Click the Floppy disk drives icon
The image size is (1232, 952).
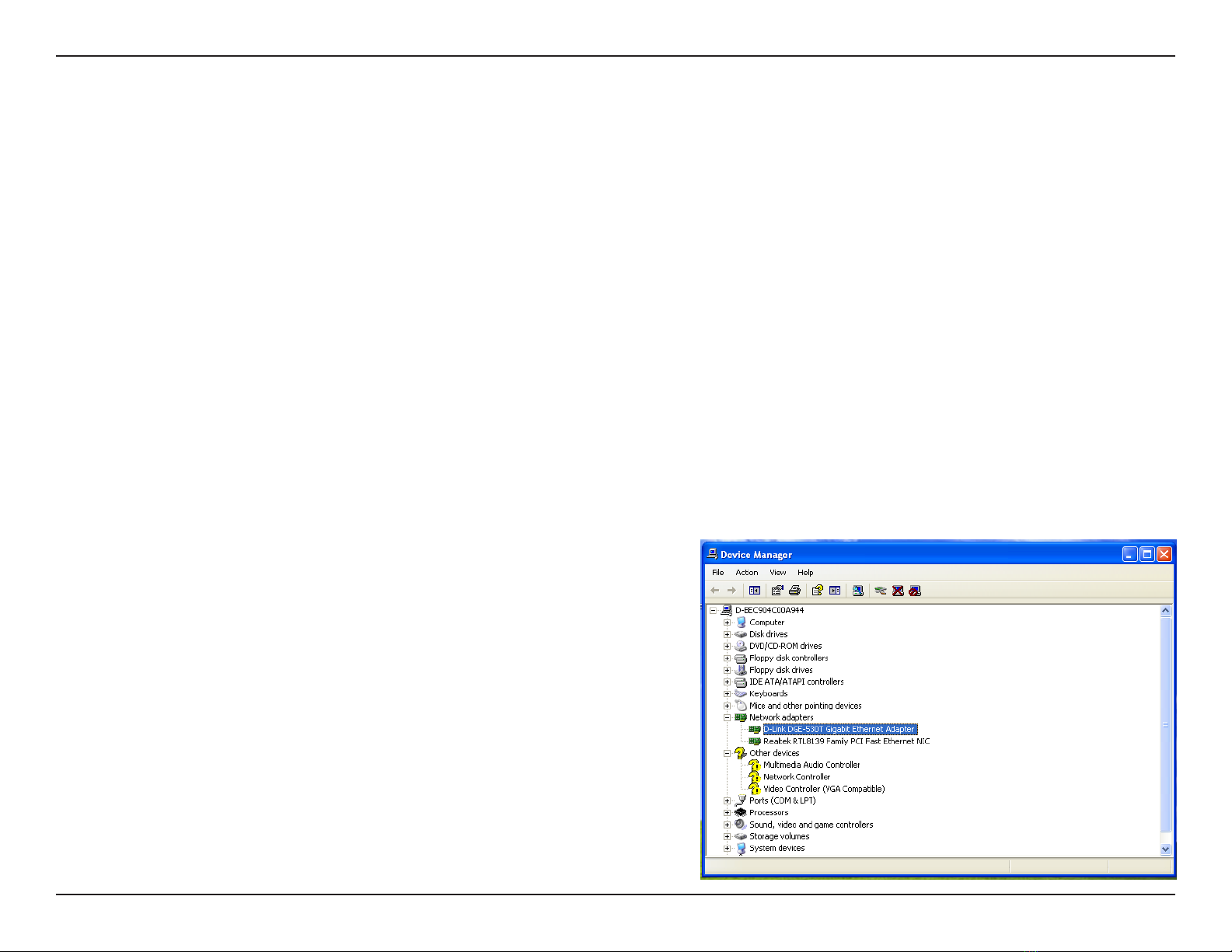pos(741,670)
